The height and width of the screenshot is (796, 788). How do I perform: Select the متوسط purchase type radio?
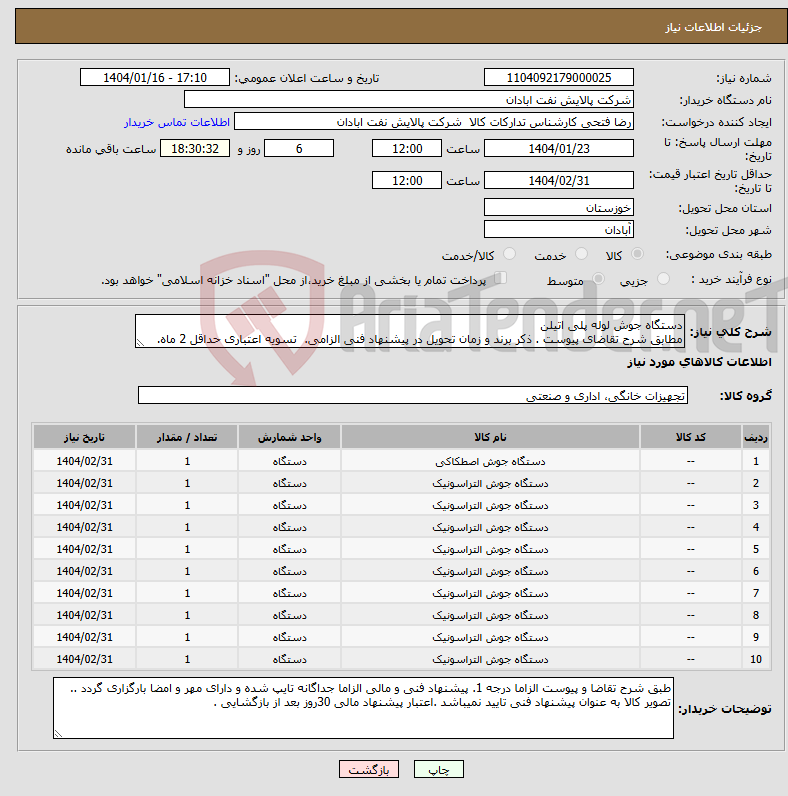(x=599, y=279)
